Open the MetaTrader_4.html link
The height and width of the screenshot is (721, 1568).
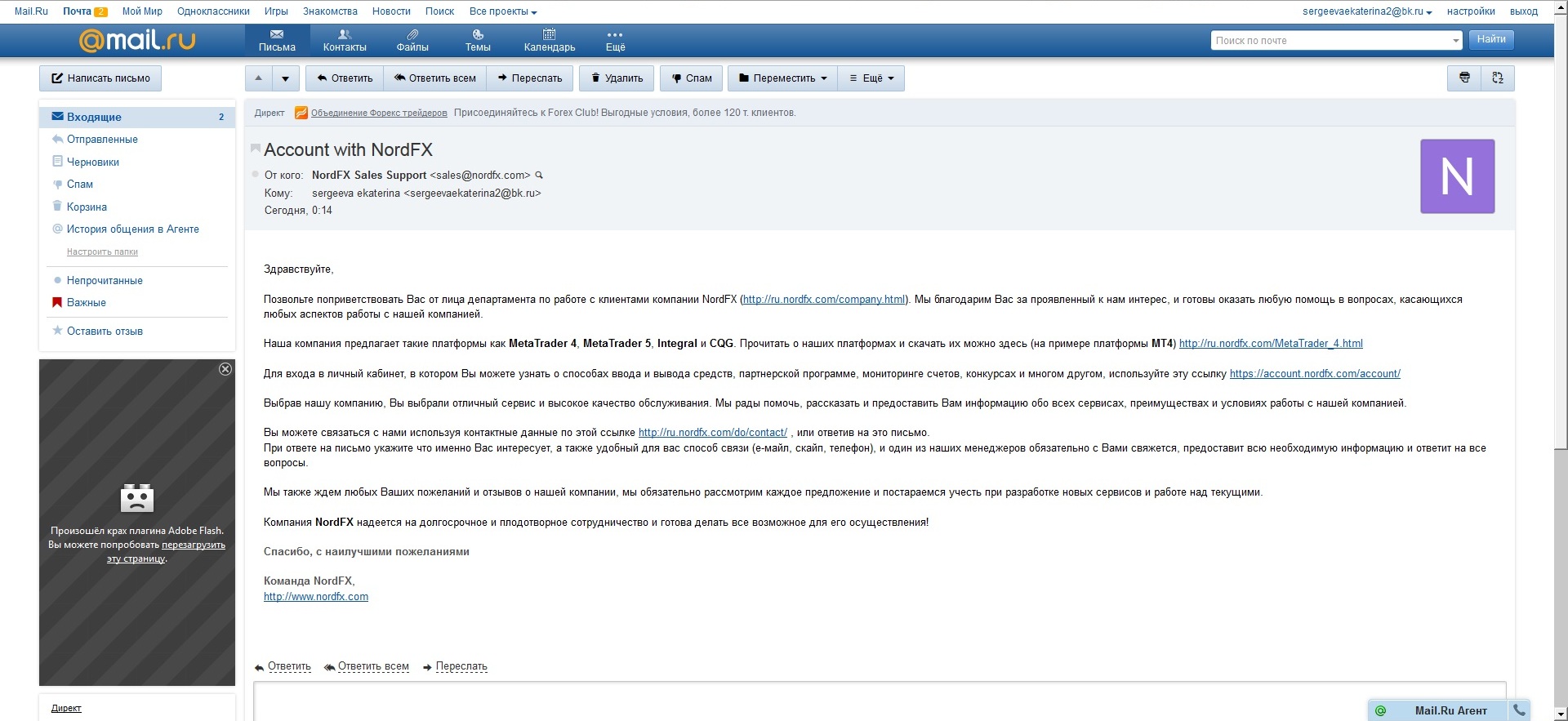1271,344
